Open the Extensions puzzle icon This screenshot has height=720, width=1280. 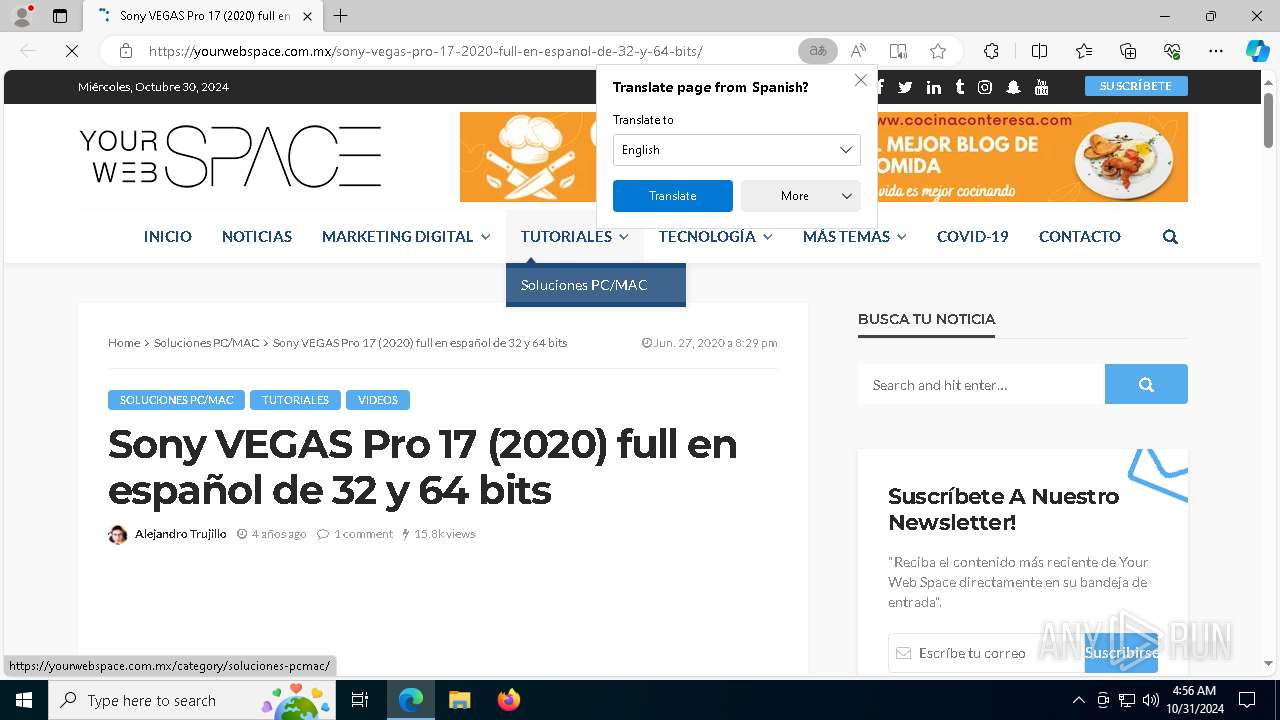(x=991, y=51)
